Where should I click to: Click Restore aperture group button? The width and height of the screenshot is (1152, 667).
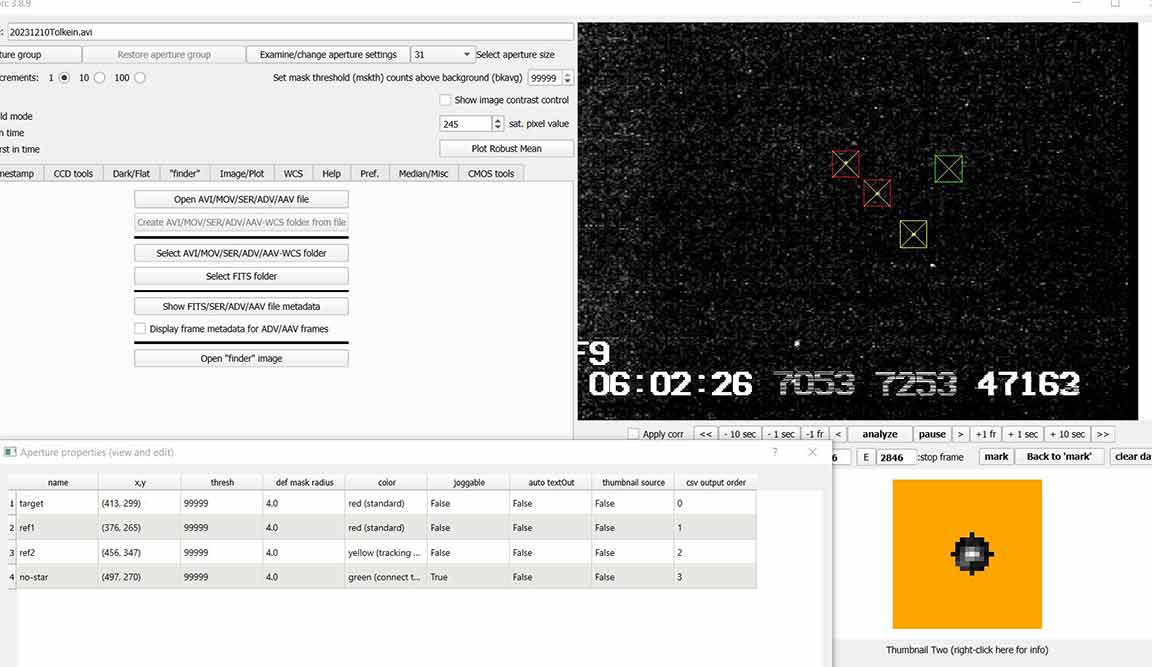point(164,54)
